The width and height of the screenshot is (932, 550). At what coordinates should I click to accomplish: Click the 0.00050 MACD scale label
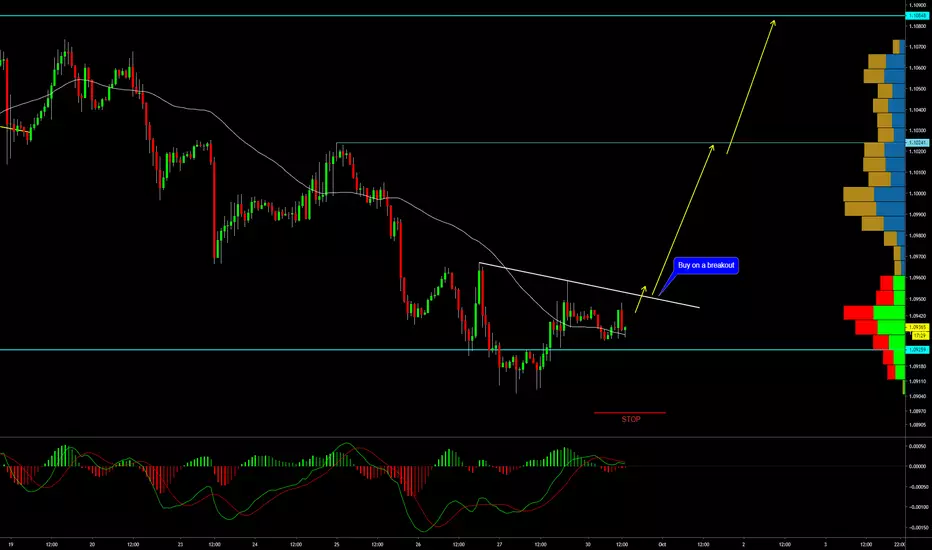(918, 446)
